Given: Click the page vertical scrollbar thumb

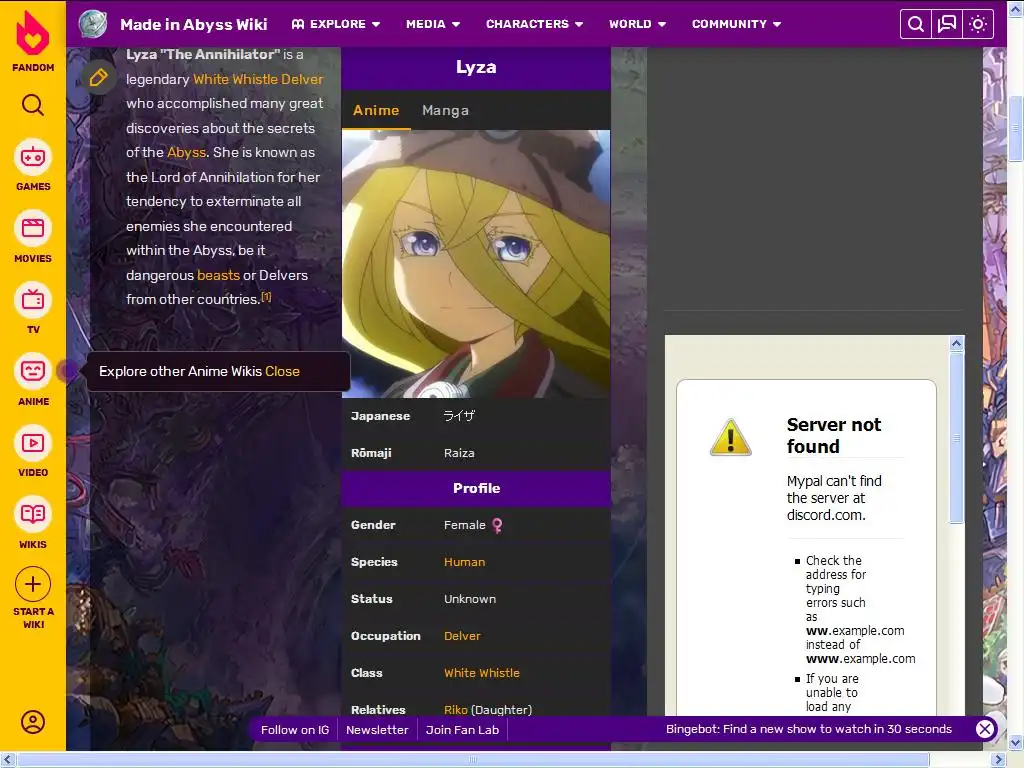Looking at the screenshot, I should point(1016,129).
